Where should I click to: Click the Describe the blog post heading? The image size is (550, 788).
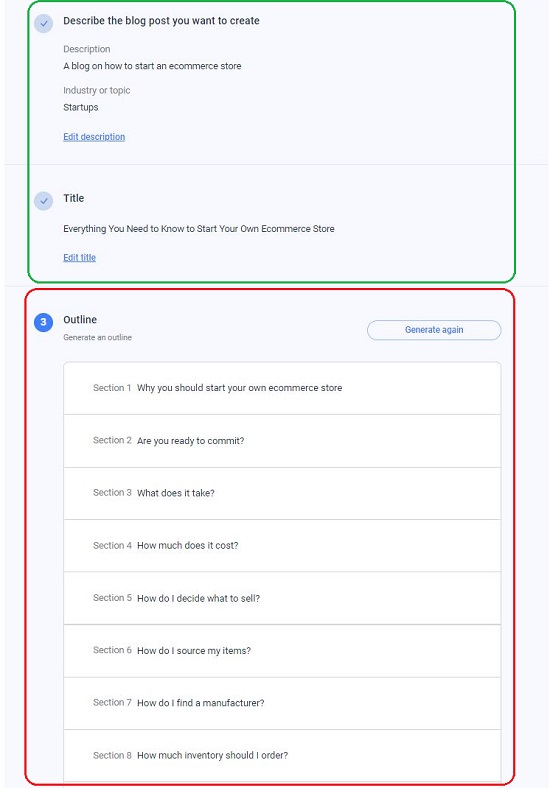161,21
